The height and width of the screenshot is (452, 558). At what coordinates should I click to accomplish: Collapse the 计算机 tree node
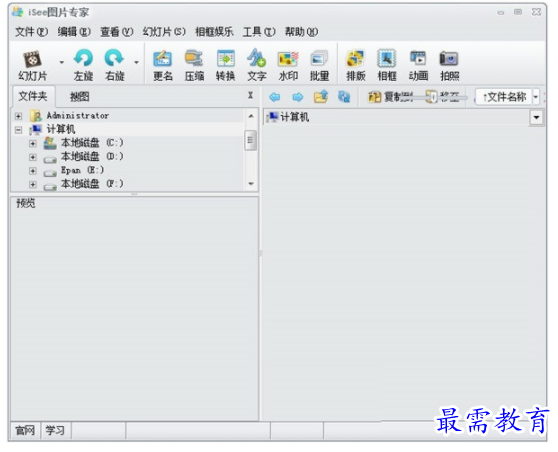tap(19, 130)
